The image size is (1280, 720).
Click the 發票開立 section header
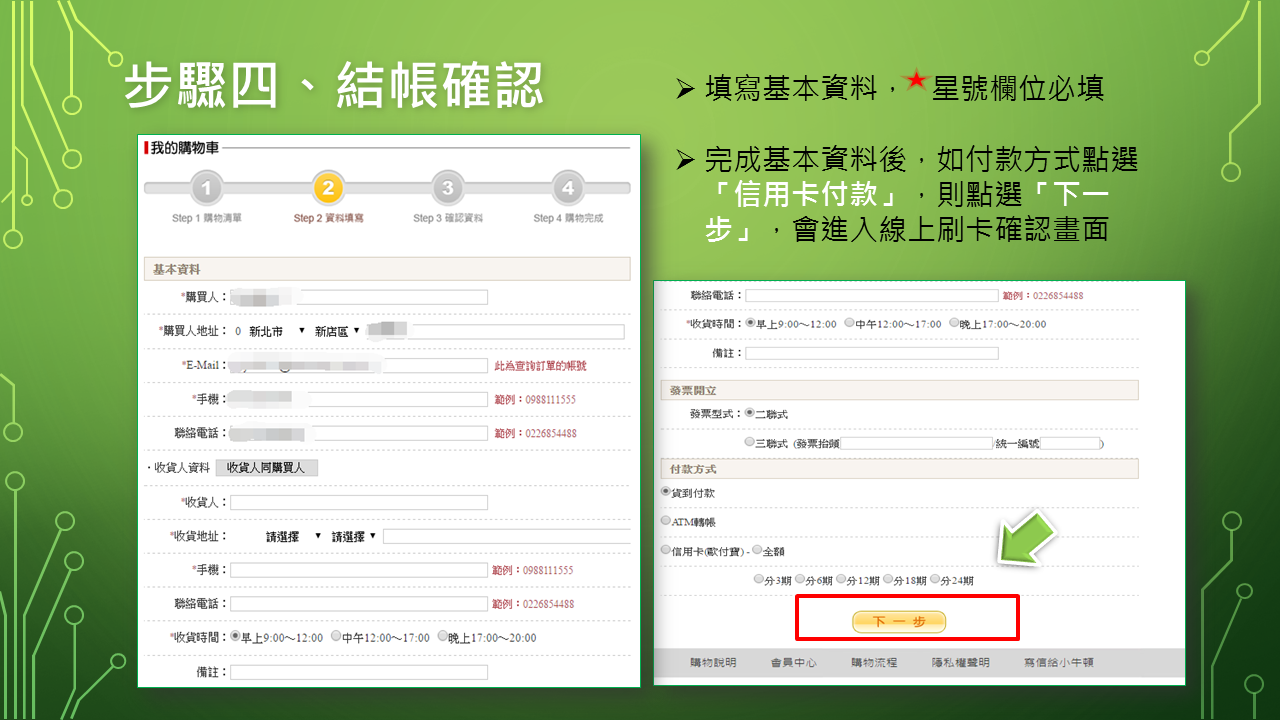click(x=899, y=390)
